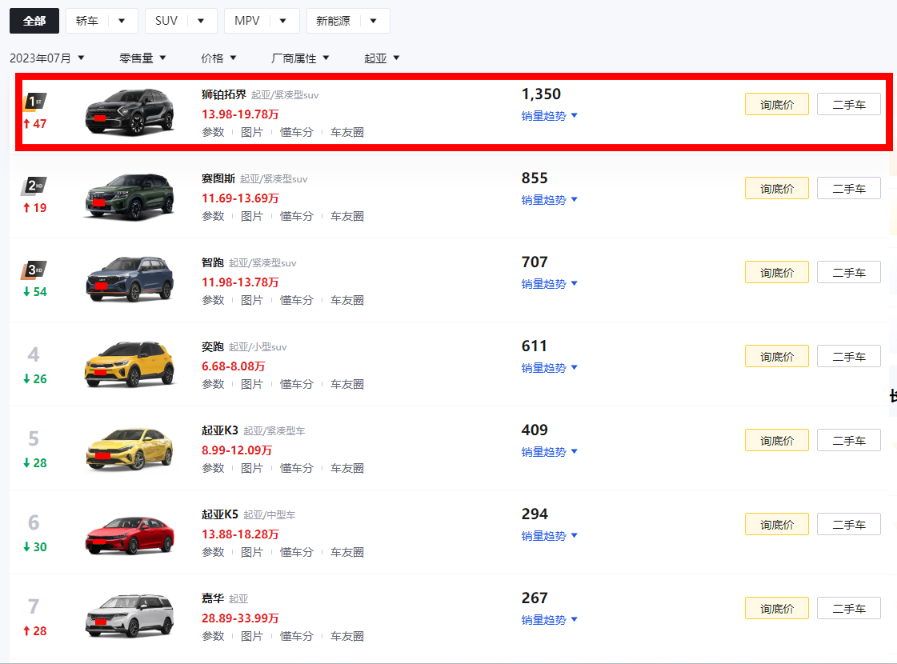
Task: Open the 智跑 model name link
Action: tap(212, 263)
